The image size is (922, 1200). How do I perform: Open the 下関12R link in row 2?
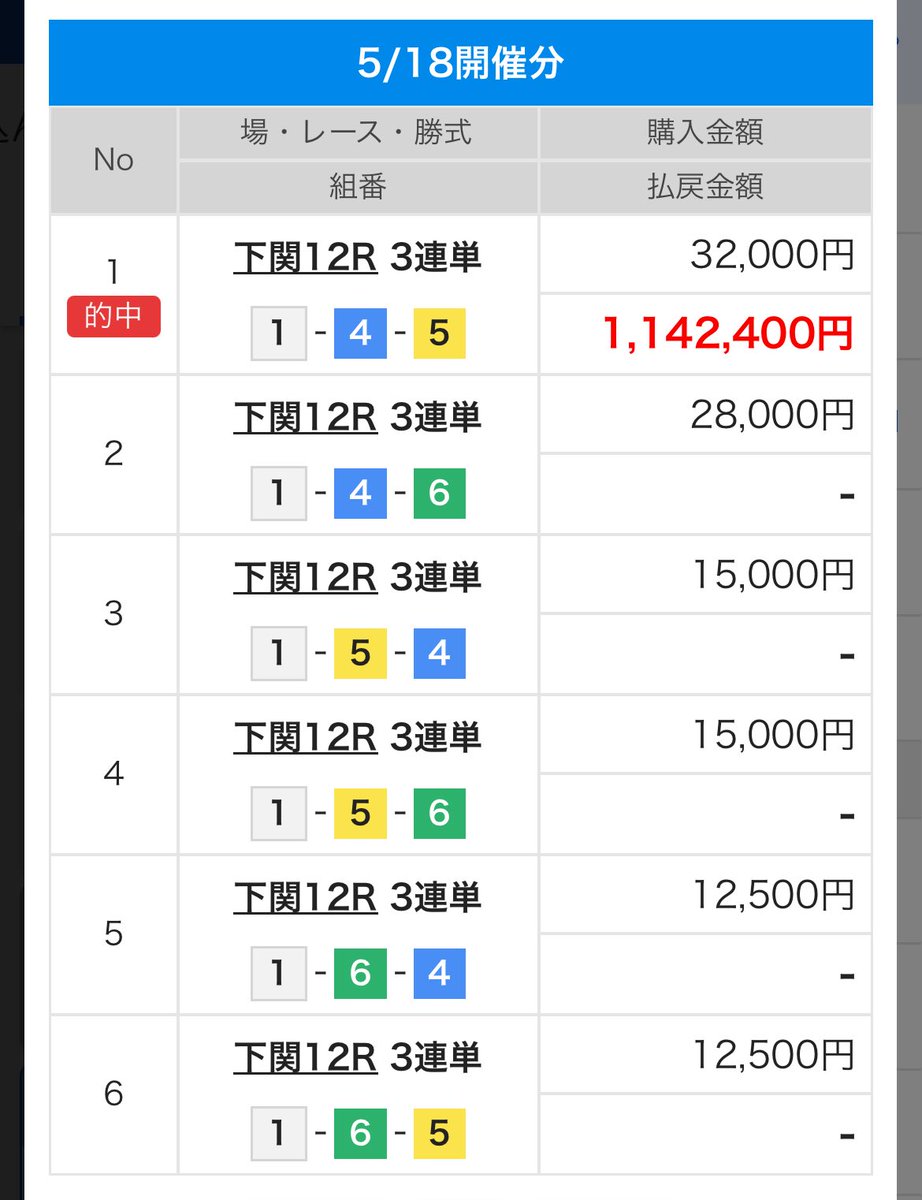click(x=305, y=417)
